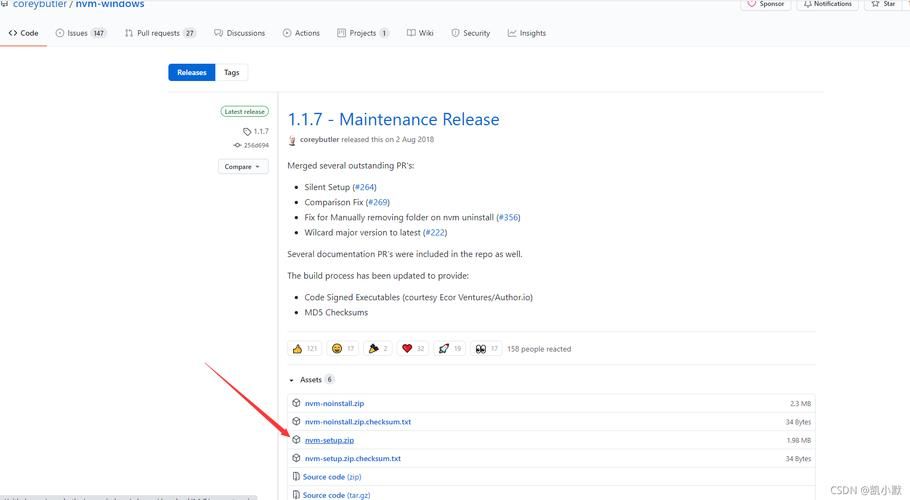Star the repository
910x500 pixels.
click(x=883, y=4)
